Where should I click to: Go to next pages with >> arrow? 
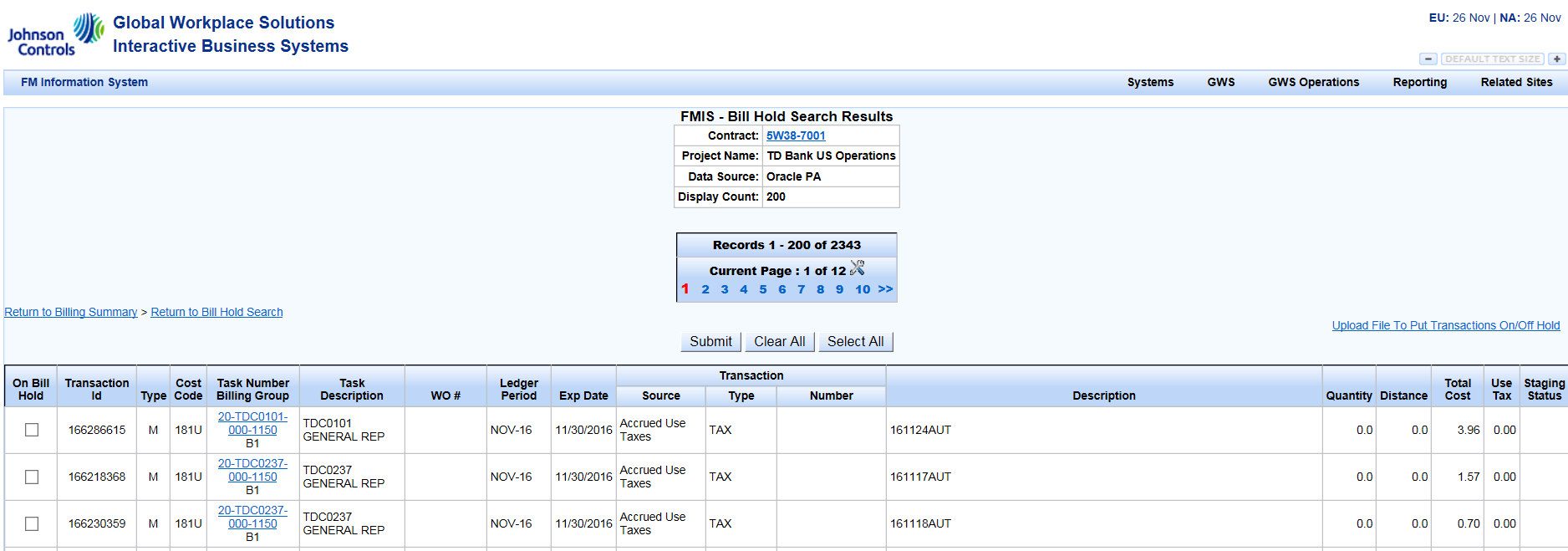pyautogui.click(x=885, y=289)
